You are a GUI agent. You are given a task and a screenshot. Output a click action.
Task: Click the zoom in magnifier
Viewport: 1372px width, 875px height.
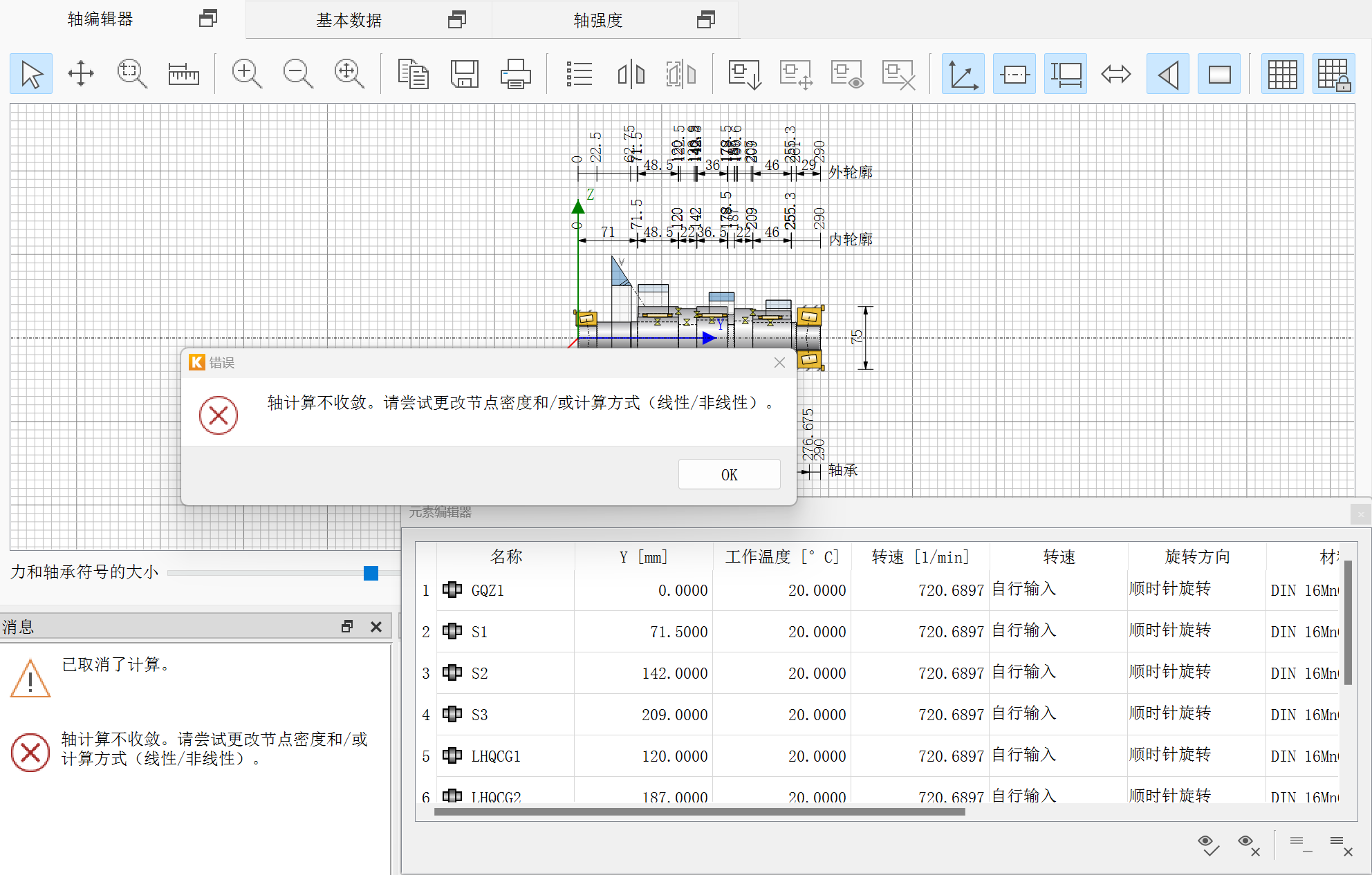pyautogui.click(x=247, y=74)
